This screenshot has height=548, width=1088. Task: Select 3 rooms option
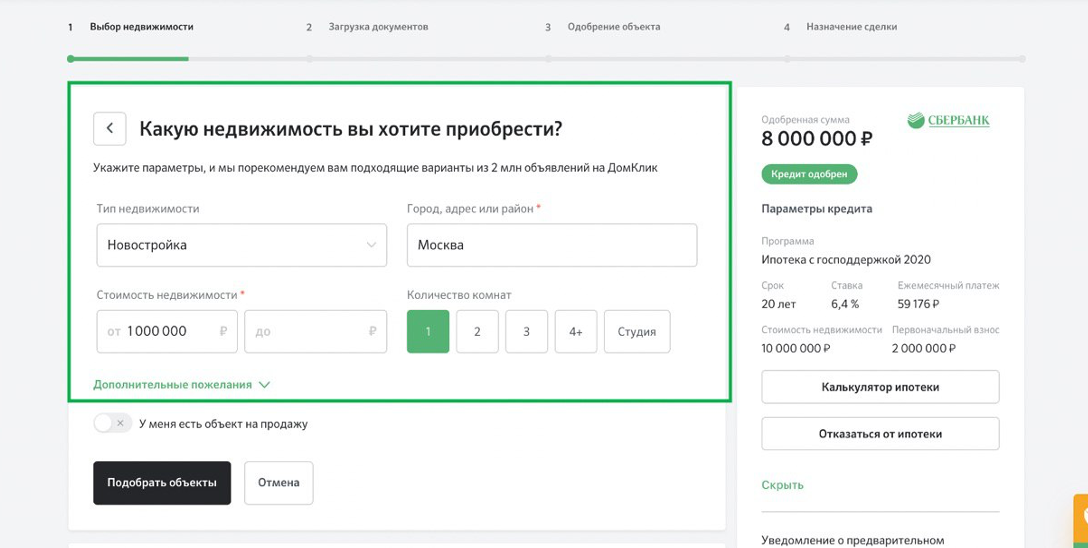pos(526,331)
